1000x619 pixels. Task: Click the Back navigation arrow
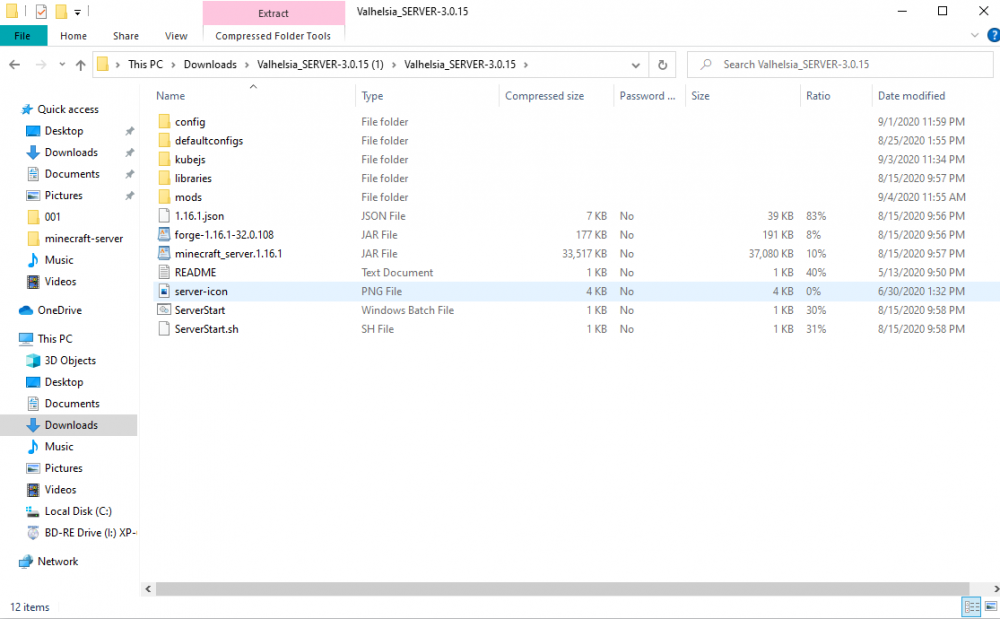coord(14,65)
